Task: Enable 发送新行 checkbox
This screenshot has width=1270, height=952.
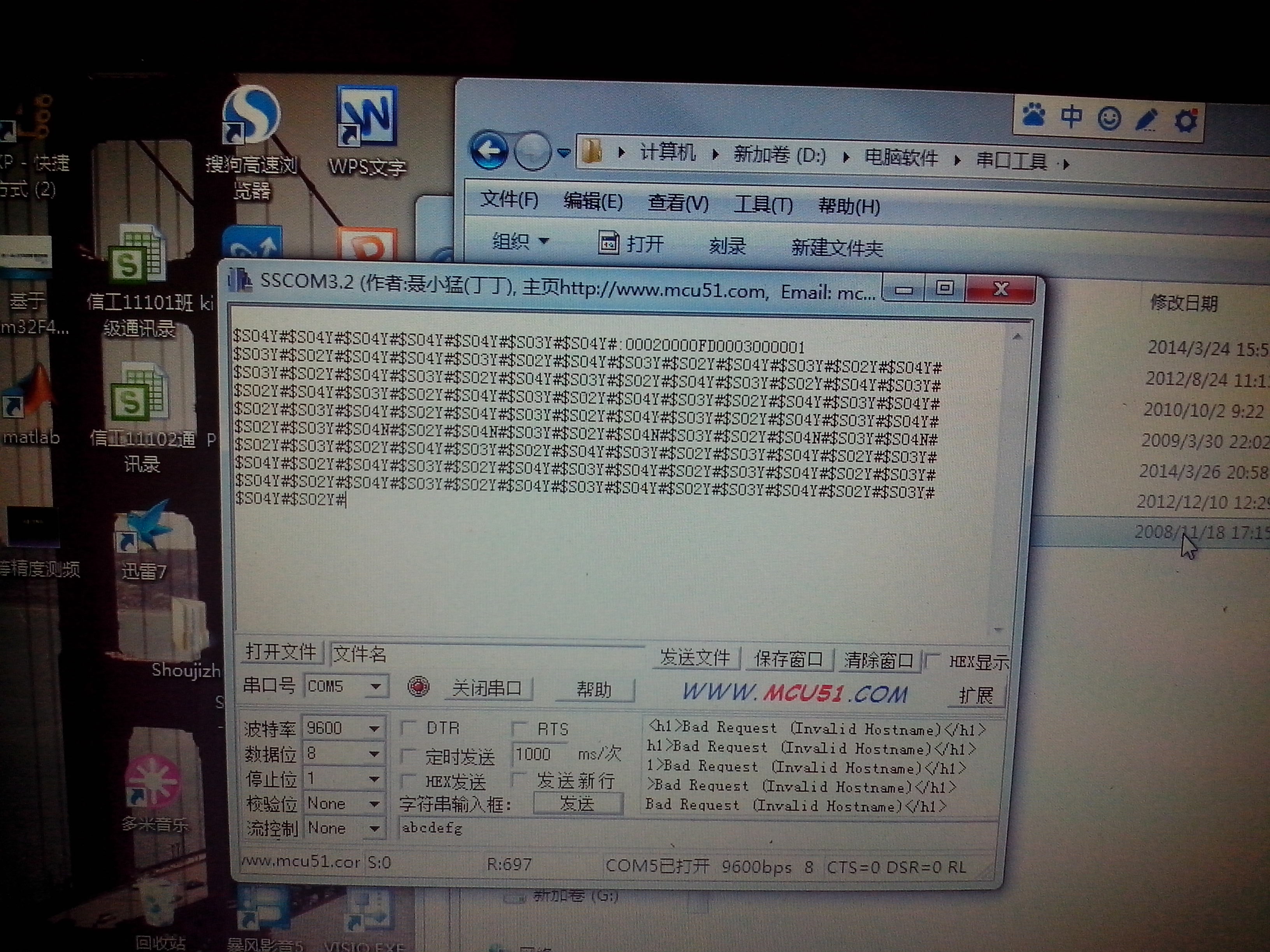Action: pyautogui.click(x=519, y=779)
